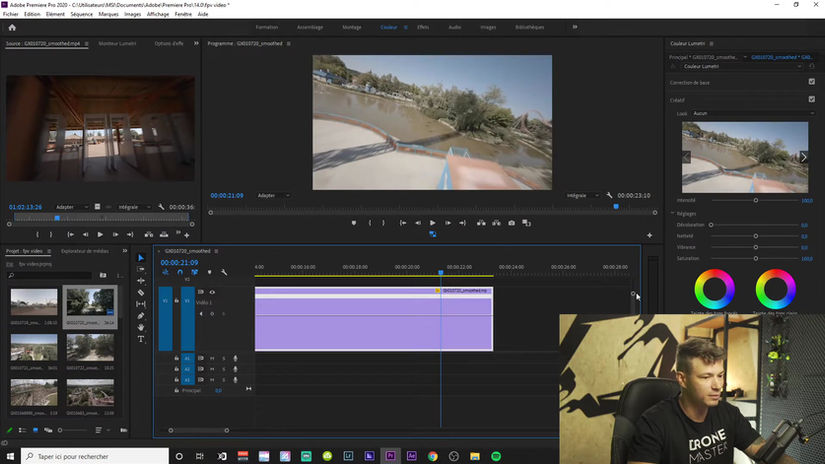Click Extract button in Program monitor
This screenshot has height=464, width=825.
coord(496,223)
